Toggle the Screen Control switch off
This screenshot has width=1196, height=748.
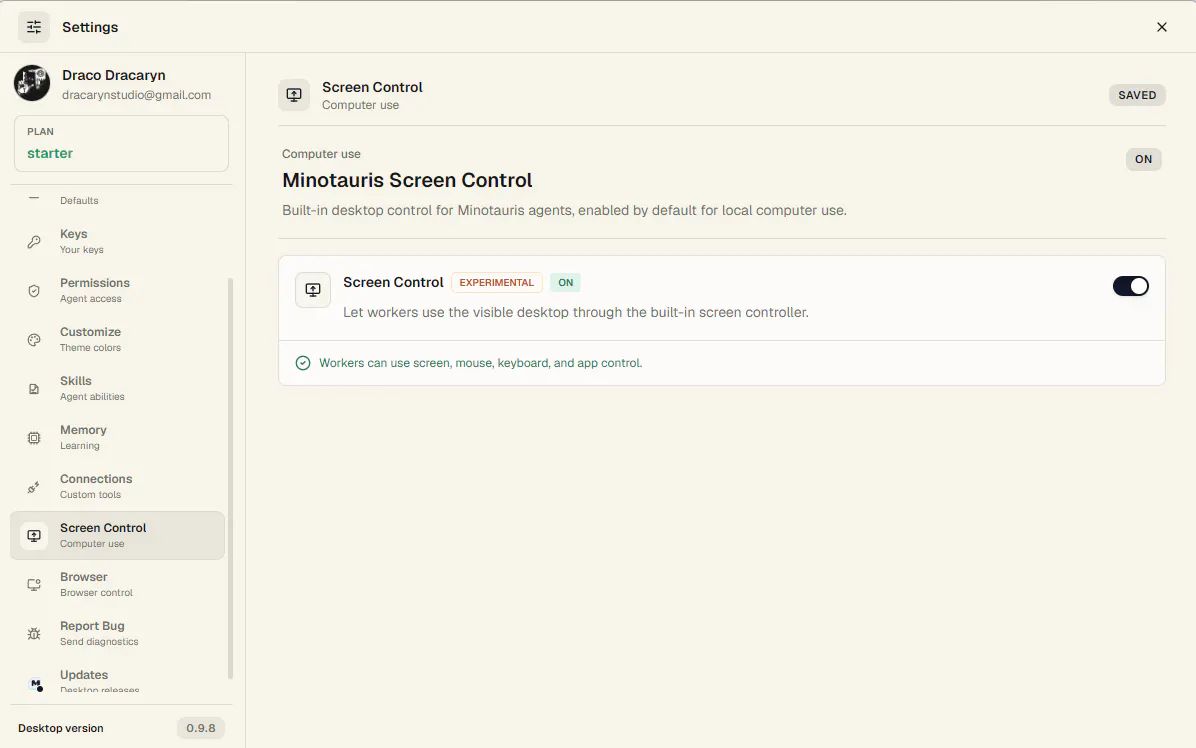1130,286
